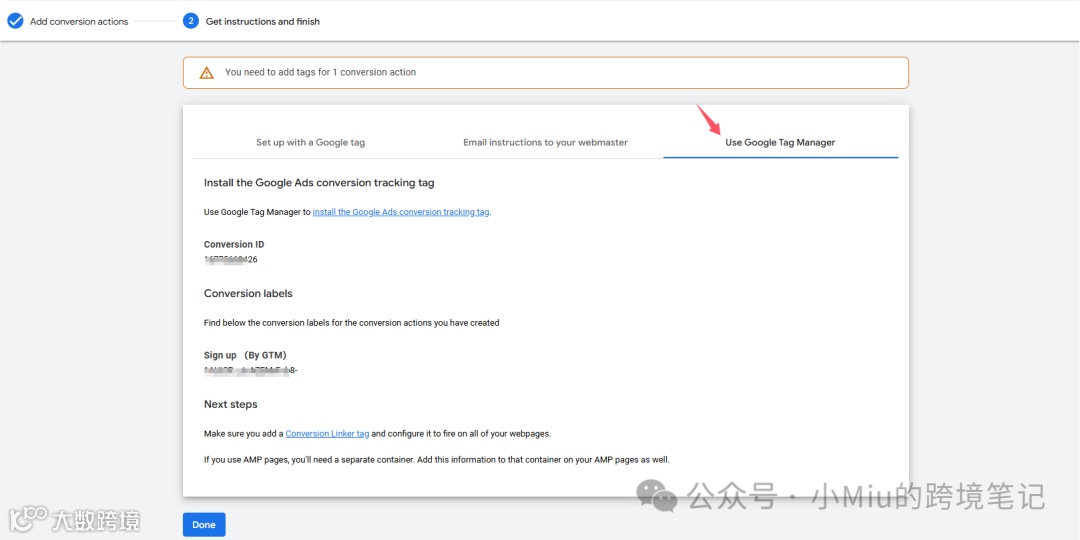Click the AMP pages separate container note
Screen dimensions: 1080x540
[437, 459]
